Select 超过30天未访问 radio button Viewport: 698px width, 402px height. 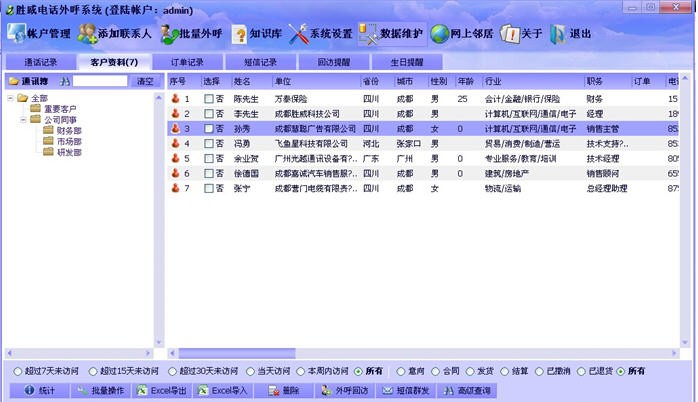tap(173, 371)
